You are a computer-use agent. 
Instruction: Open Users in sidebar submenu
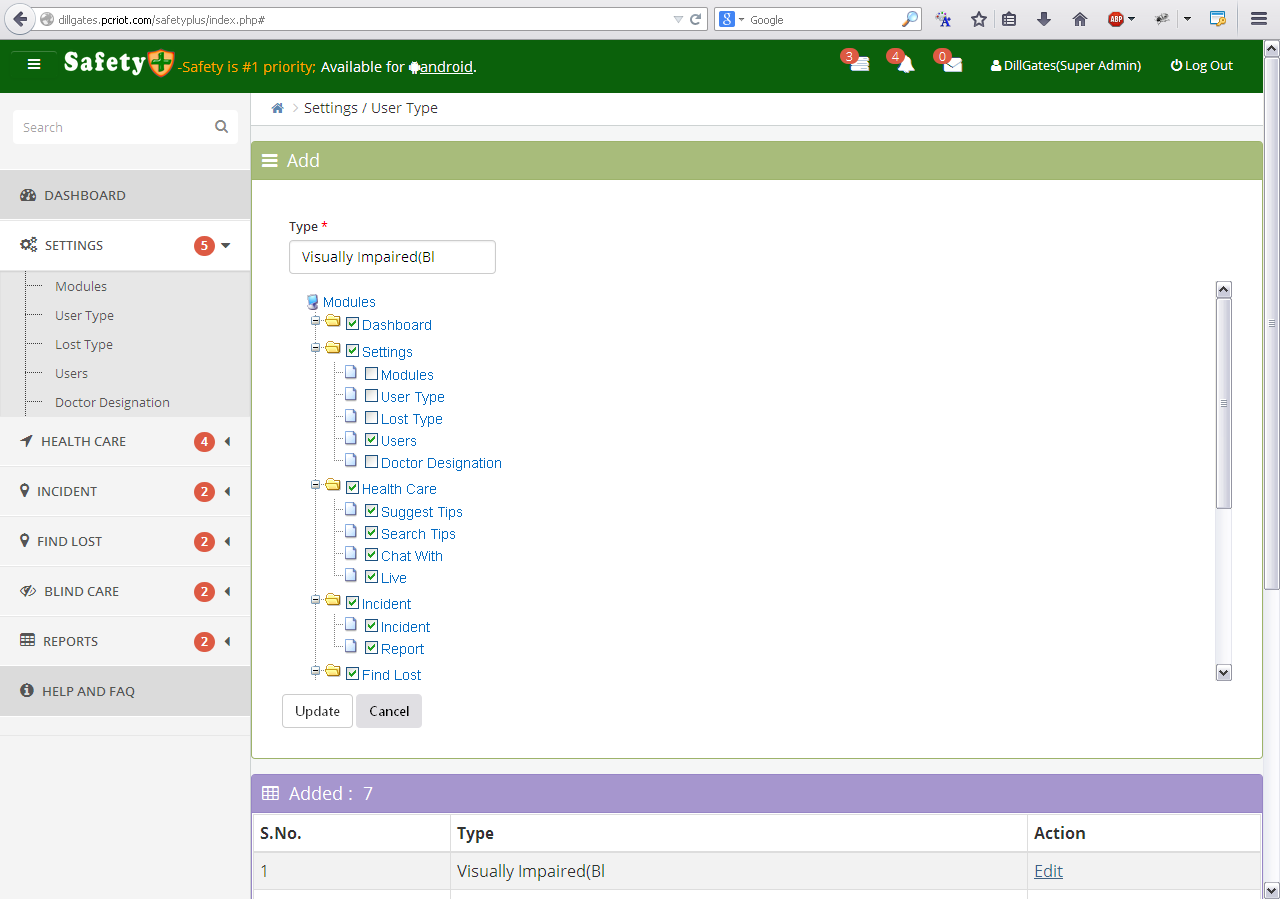(x=71, y=373)
